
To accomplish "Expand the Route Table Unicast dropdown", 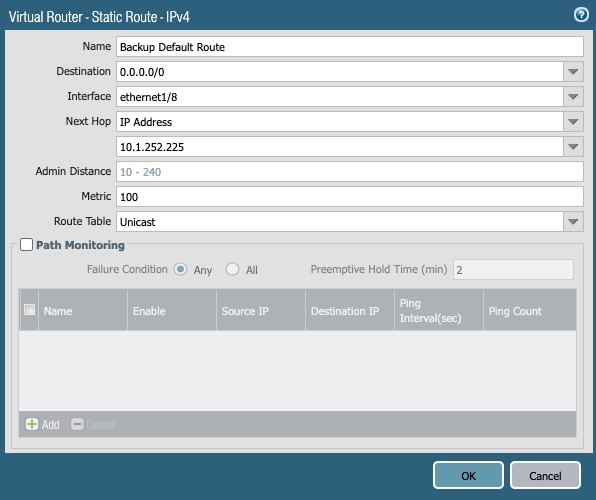I will tap(573, 222).
